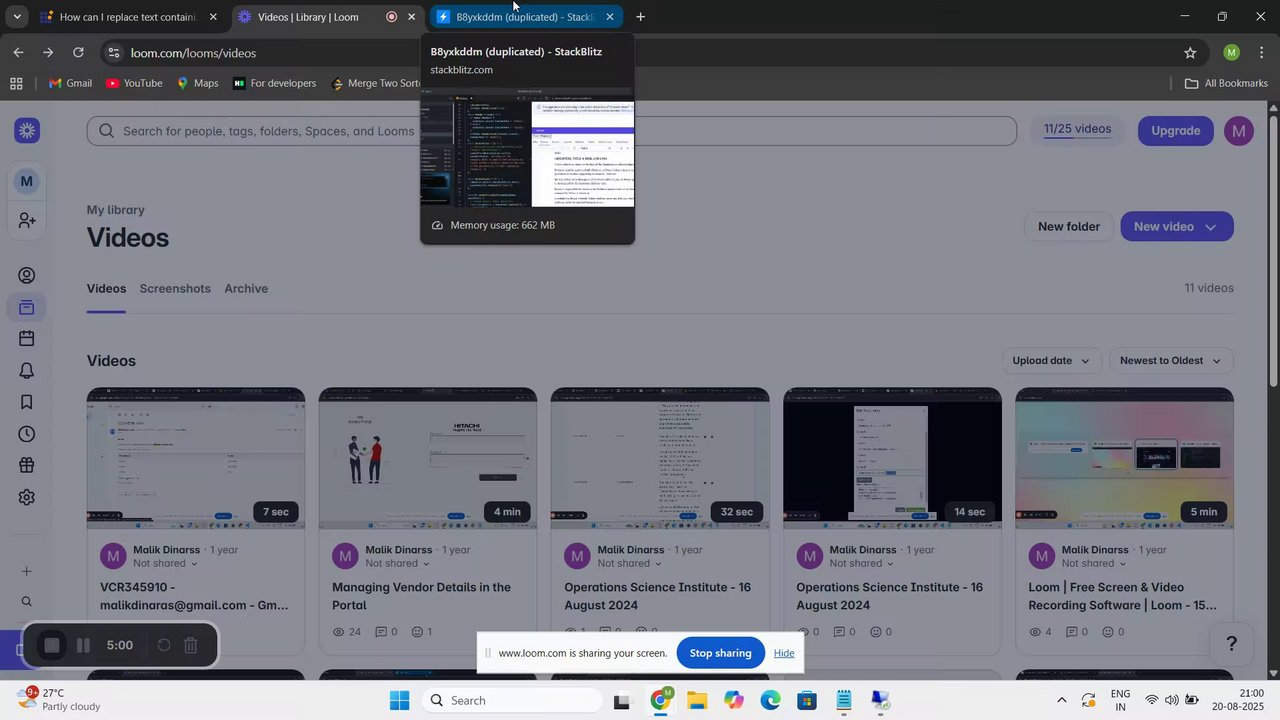Switch to the Screenshots tab
The height and width of the screenshot is (720, 1280).
pos(175,289)
